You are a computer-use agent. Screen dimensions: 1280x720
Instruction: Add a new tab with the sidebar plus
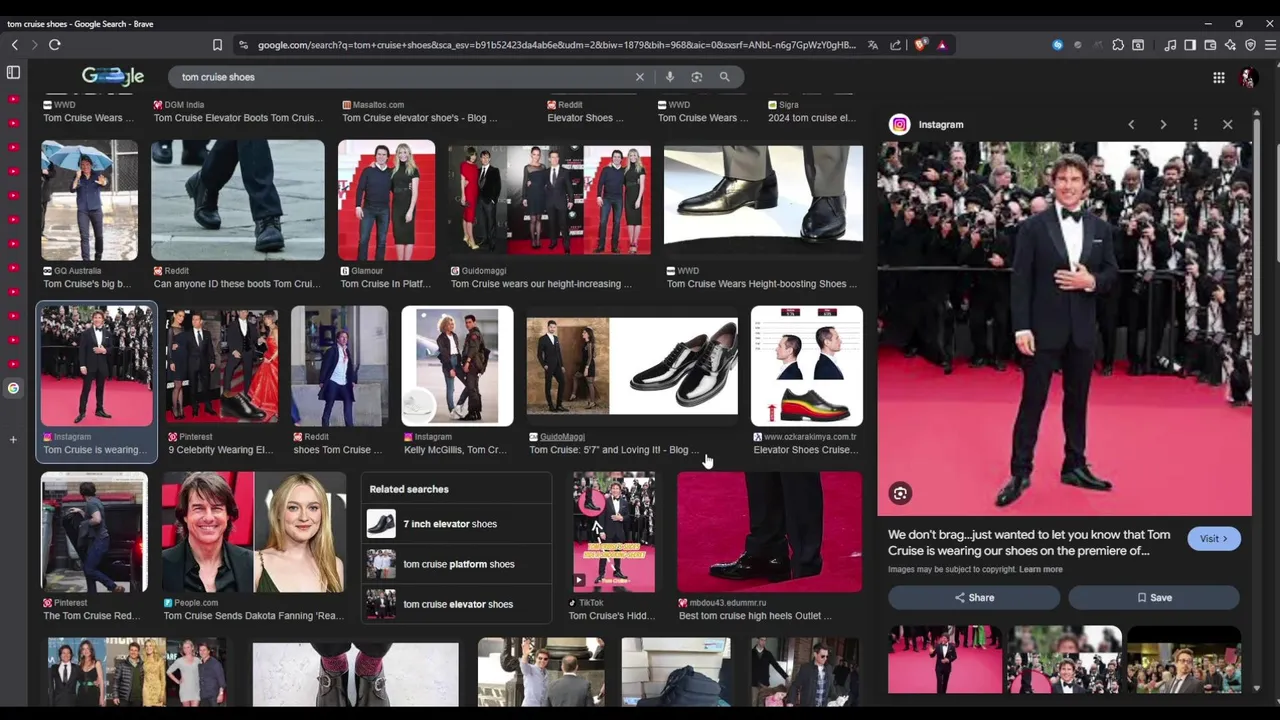[13, 439]
